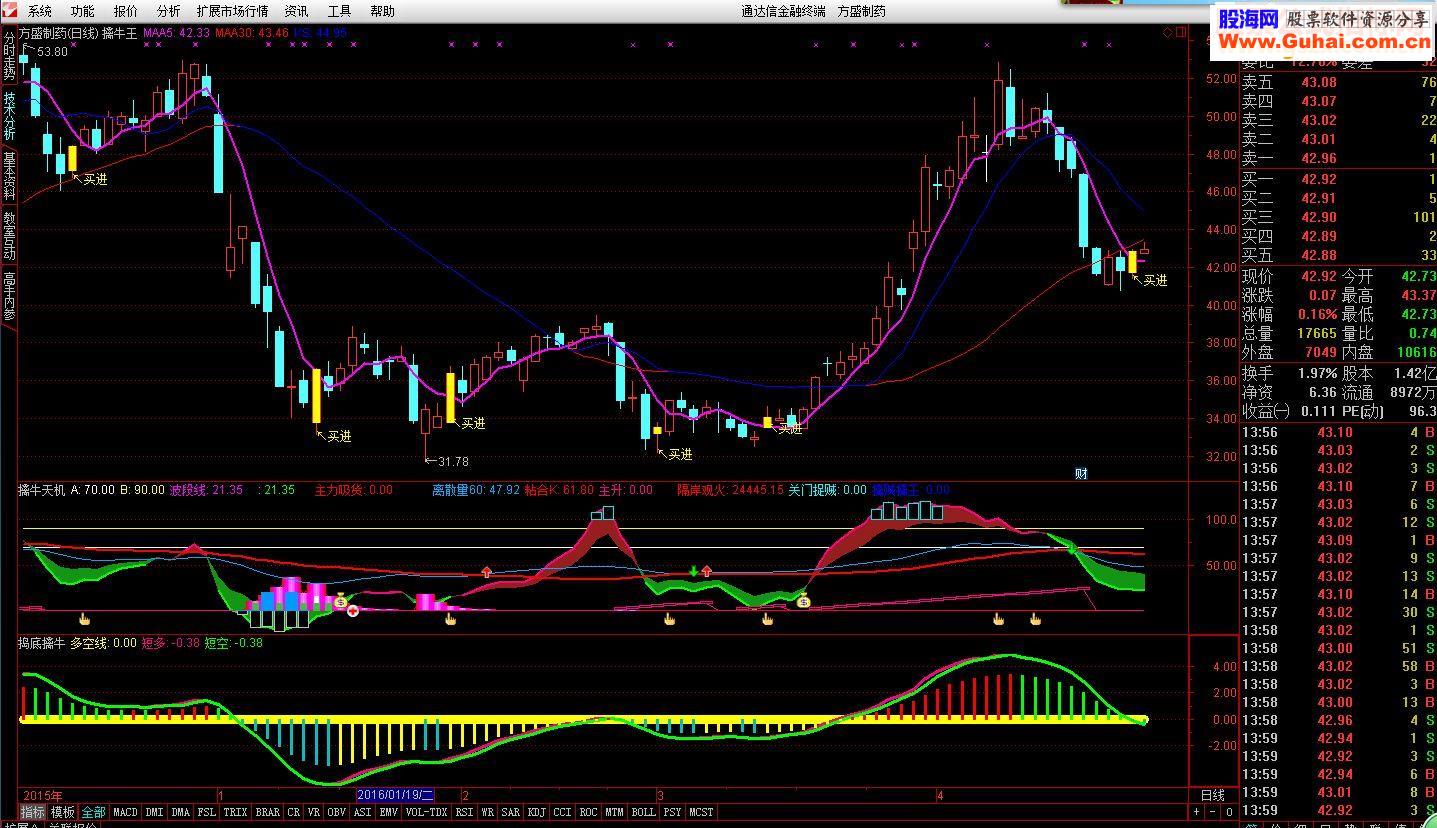The width and height of the screenshot is (1437, 828).
Task: Apply the CCI indicator
Action: (563, 812)
